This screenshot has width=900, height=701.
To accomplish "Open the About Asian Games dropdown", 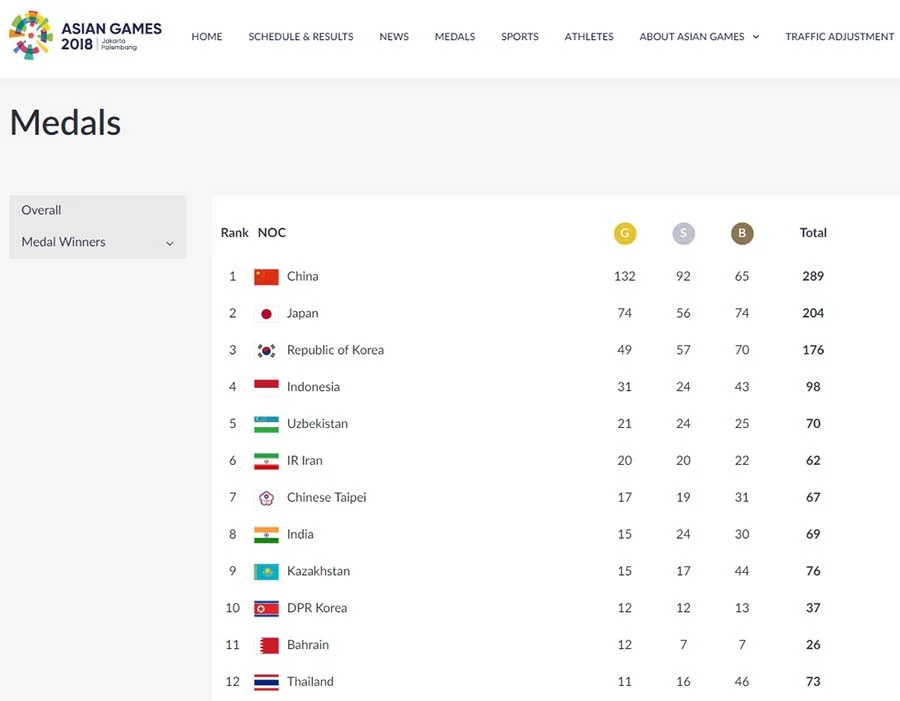I will point(699,37).
